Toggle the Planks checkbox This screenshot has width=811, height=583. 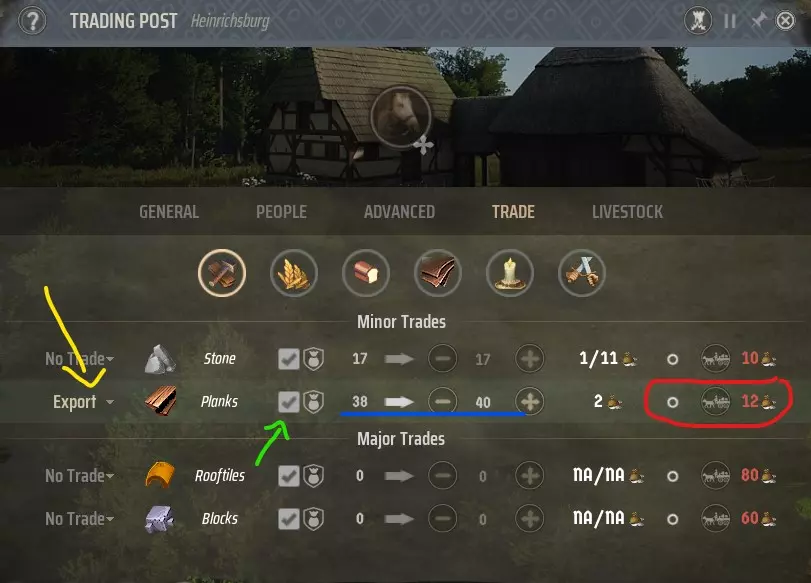(x=289, y=402)
